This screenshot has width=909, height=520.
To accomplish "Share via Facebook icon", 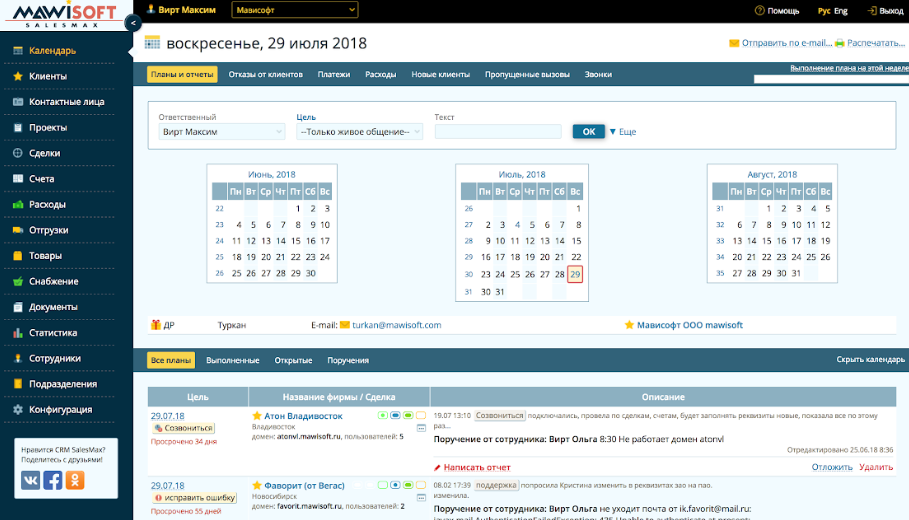I will [53, 480].
